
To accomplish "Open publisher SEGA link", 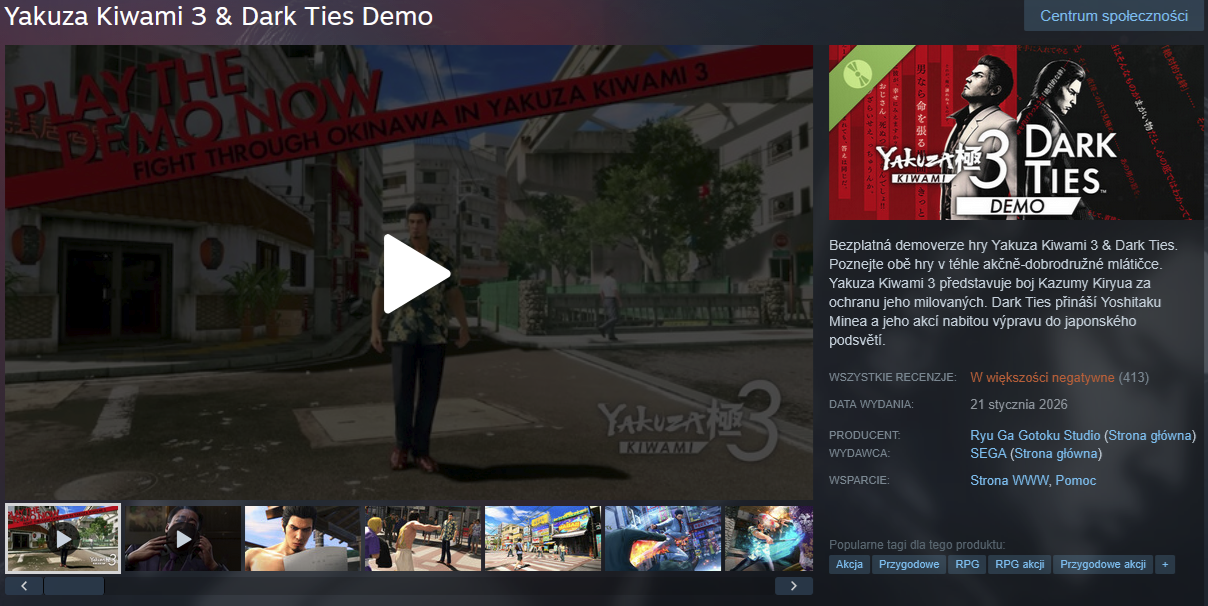I will tap(988, 453).
